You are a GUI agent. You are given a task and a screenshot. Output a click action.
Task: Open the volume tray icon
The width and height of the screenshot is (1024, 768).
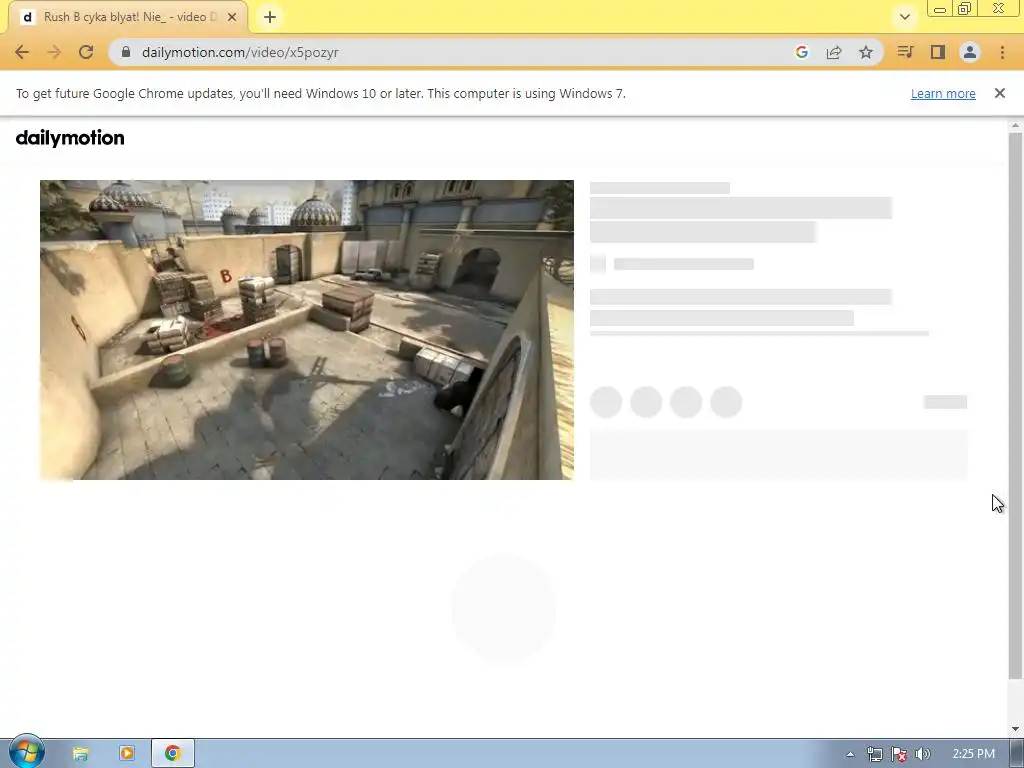pos(923,754)
